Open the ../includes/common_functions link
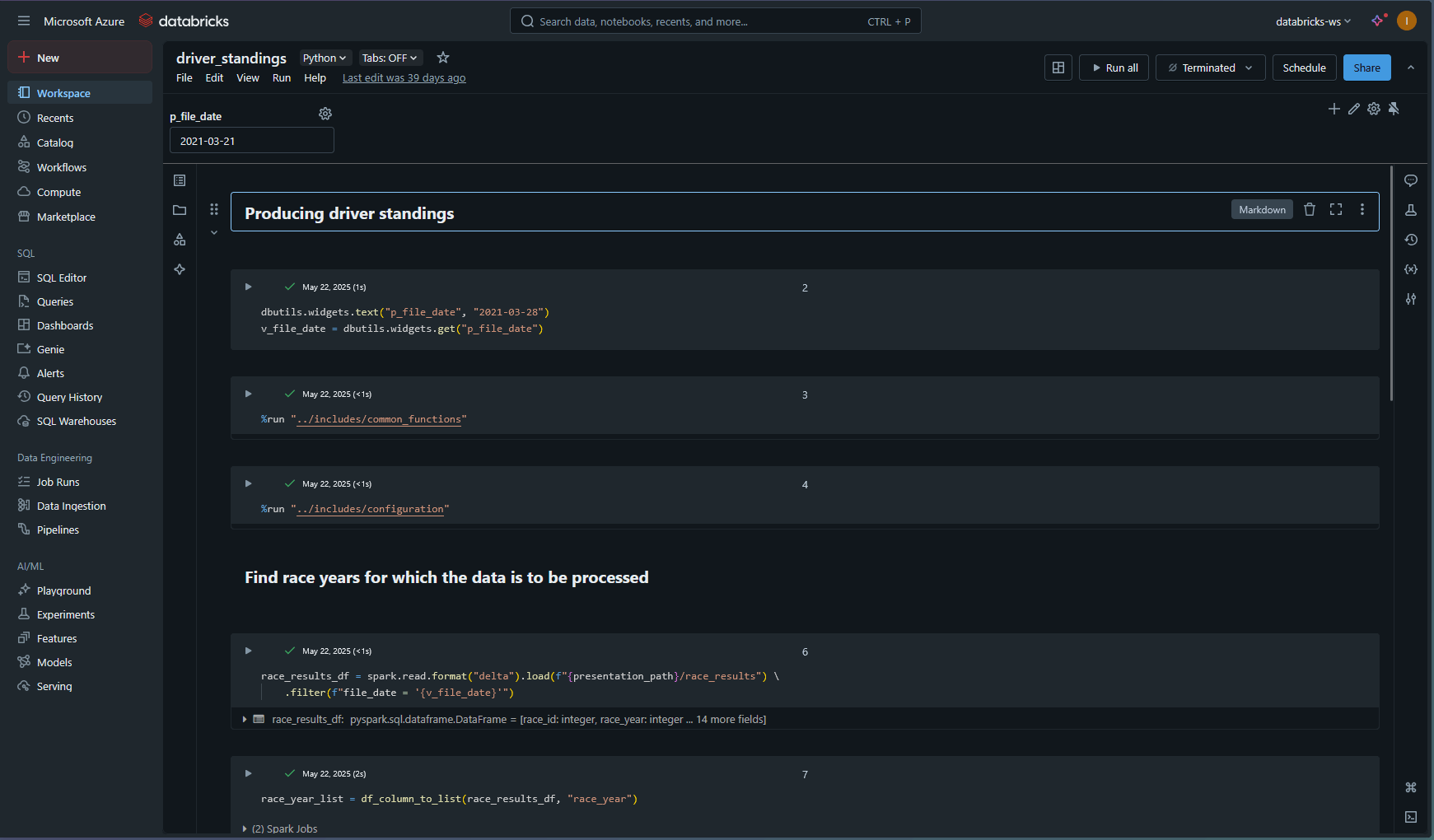The image size is (1434, 840). pyautogui.click(x=379, y=419)
